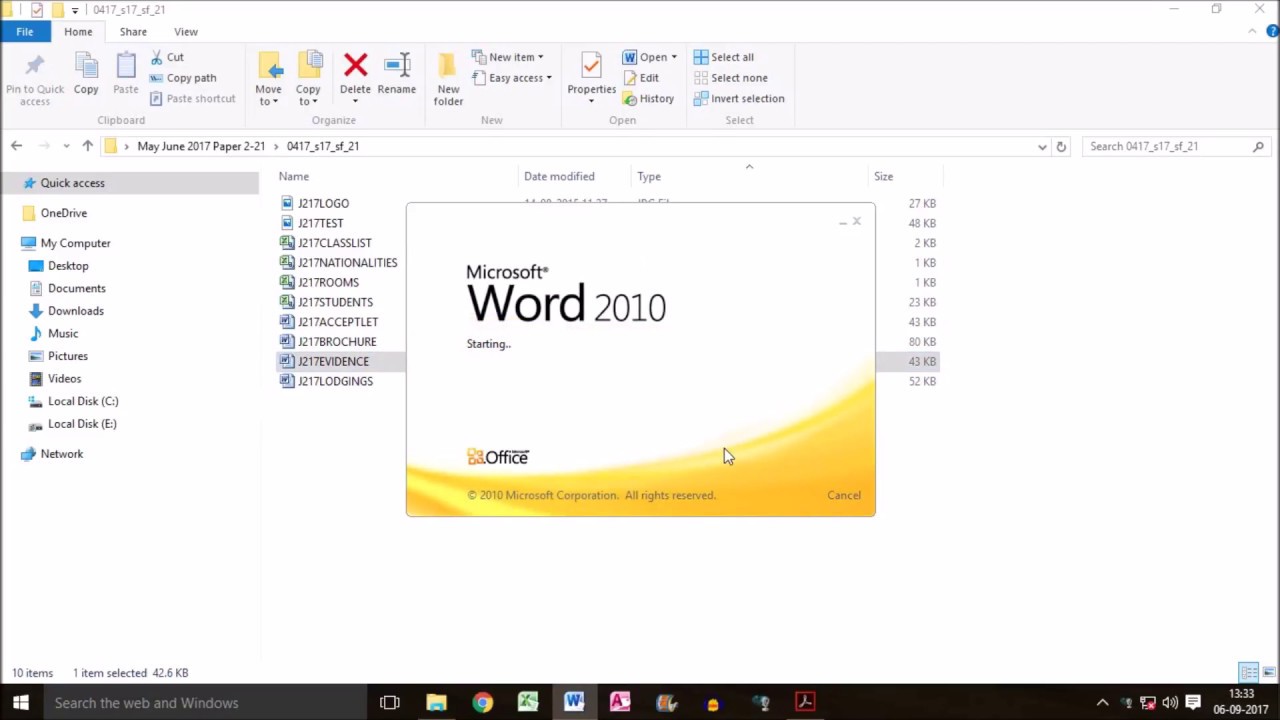
Task: Click the Paste icon in the ribbon
Action: coord(126,67)
